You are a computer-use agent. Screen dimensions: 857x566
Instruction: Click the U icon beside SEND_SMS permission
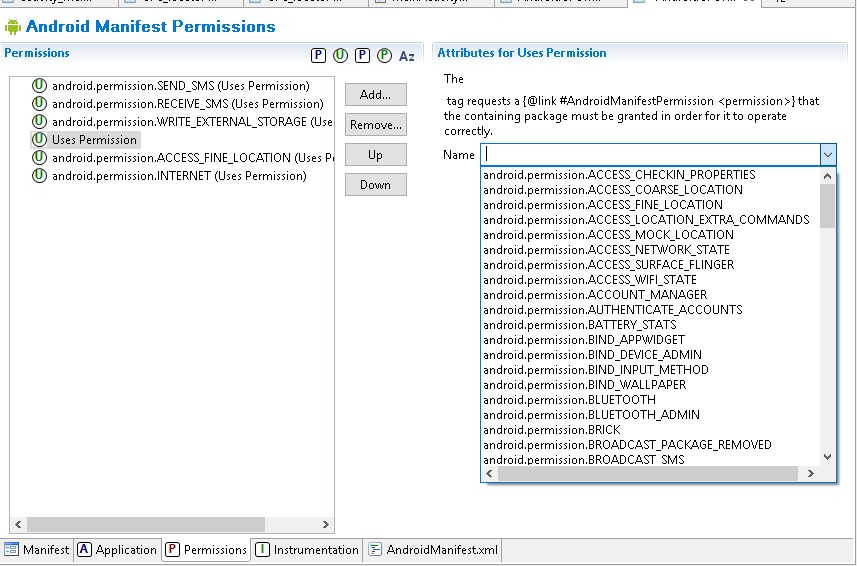(39, 86)
